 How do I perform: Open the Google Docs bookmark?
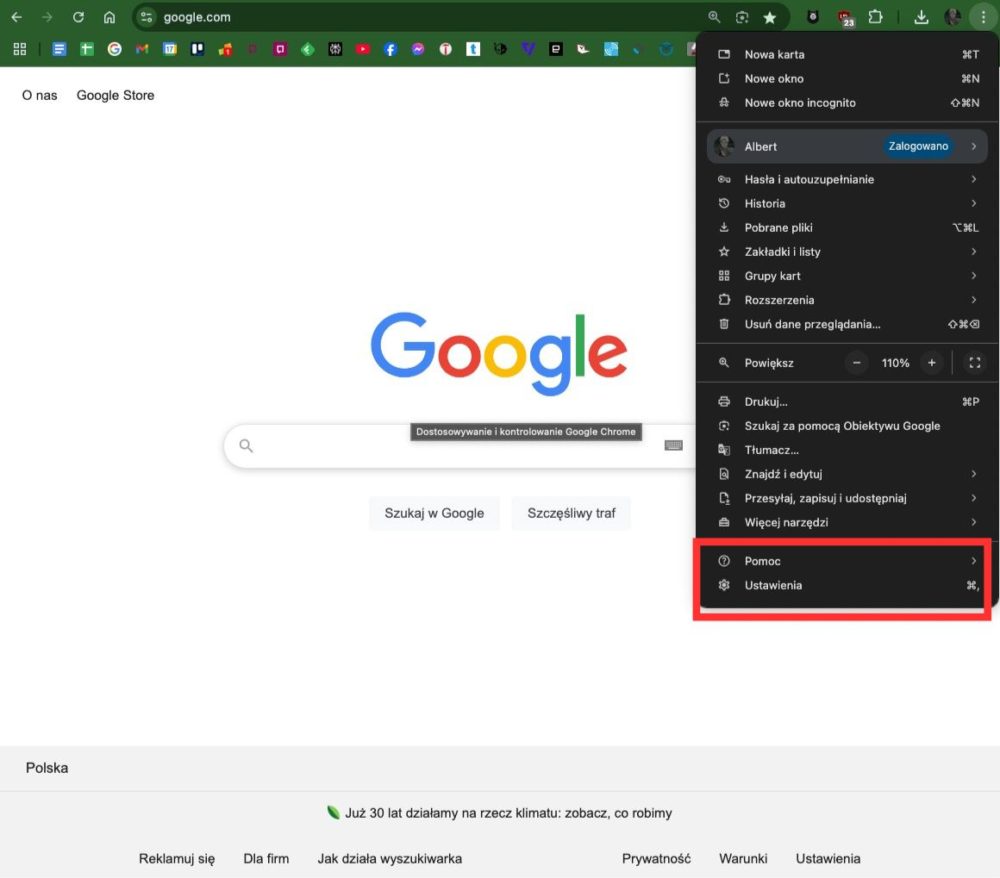pos(59,49)
